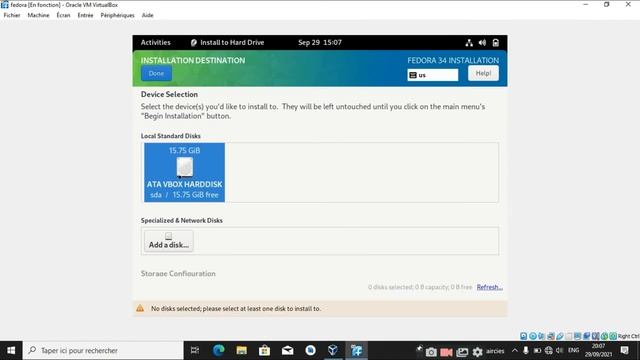The image size is (640, 360).
Task: Click the VirtualBox hard disk activity indicator
Action: tap(524, 336)
